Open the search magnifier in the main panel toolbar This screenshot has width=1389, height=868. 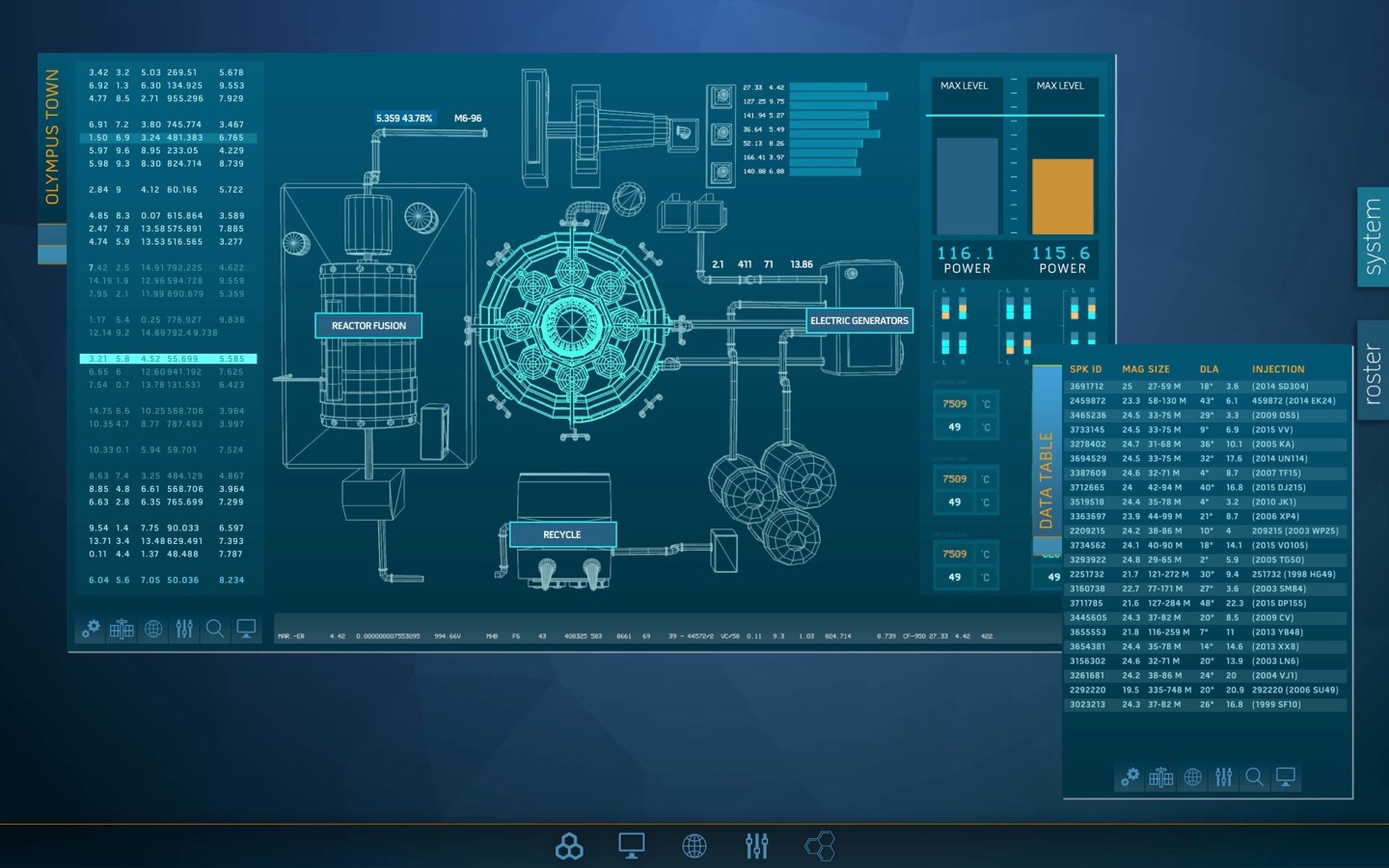point(215,630)
